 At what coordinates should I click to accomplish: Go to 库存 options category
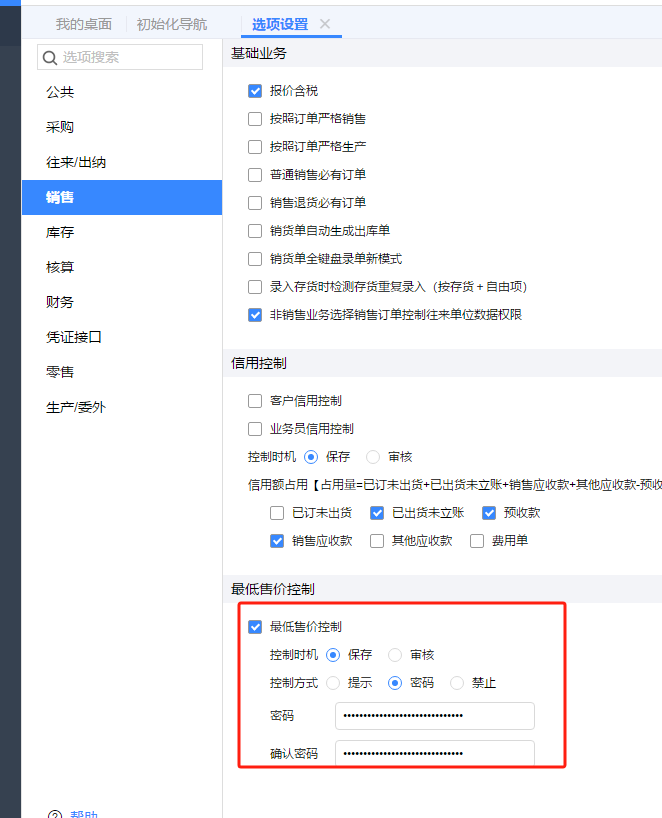pos(60,232)
